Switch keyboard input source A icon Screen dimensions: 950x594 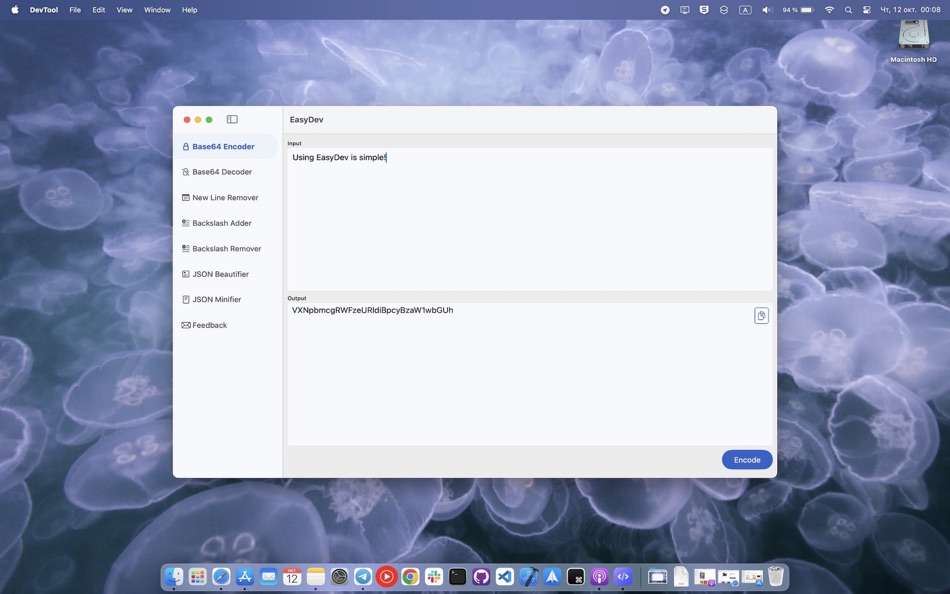(x=745, y=10)
